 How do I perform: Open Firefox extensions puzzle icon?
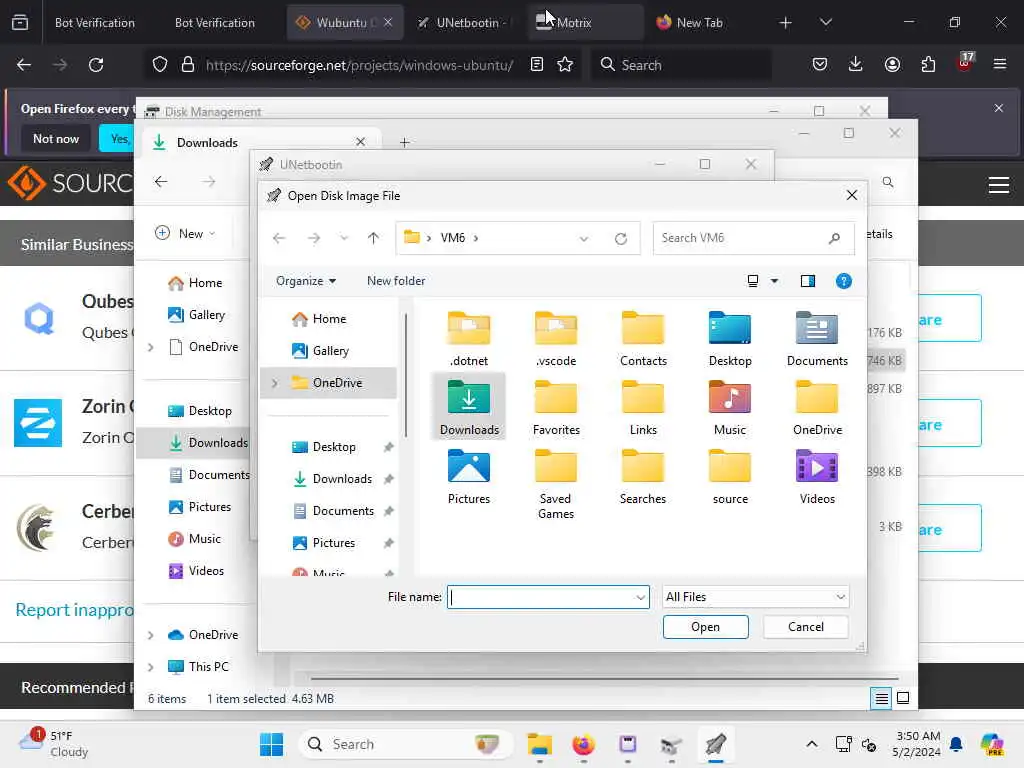pyautogui.click(x=928, y=65)
